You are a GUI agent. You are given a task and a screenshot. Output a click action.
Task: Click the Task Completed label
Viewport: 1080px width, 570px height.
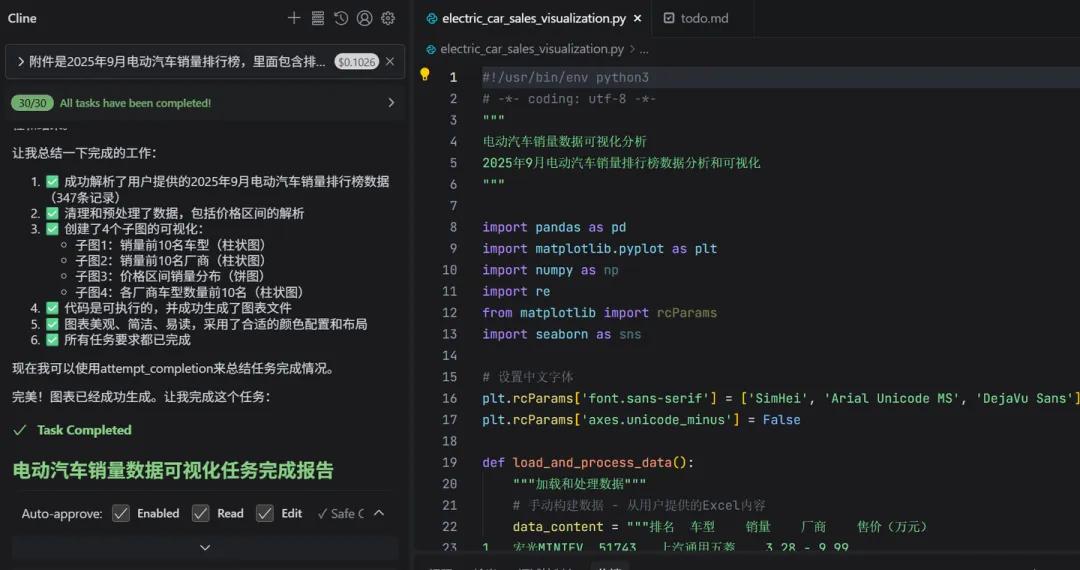tap(84, 430)
